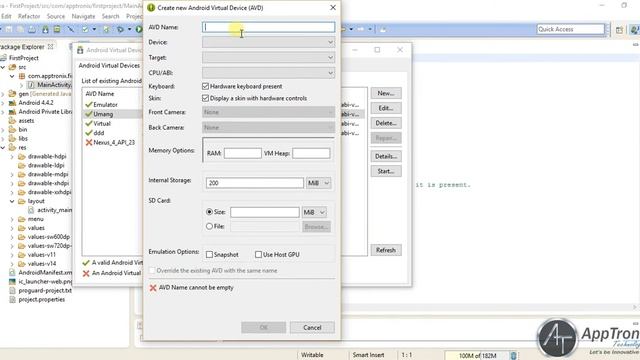Expand the Android 4.4.2 library node
Screen dimensions: 640x360
click(3, 103)
